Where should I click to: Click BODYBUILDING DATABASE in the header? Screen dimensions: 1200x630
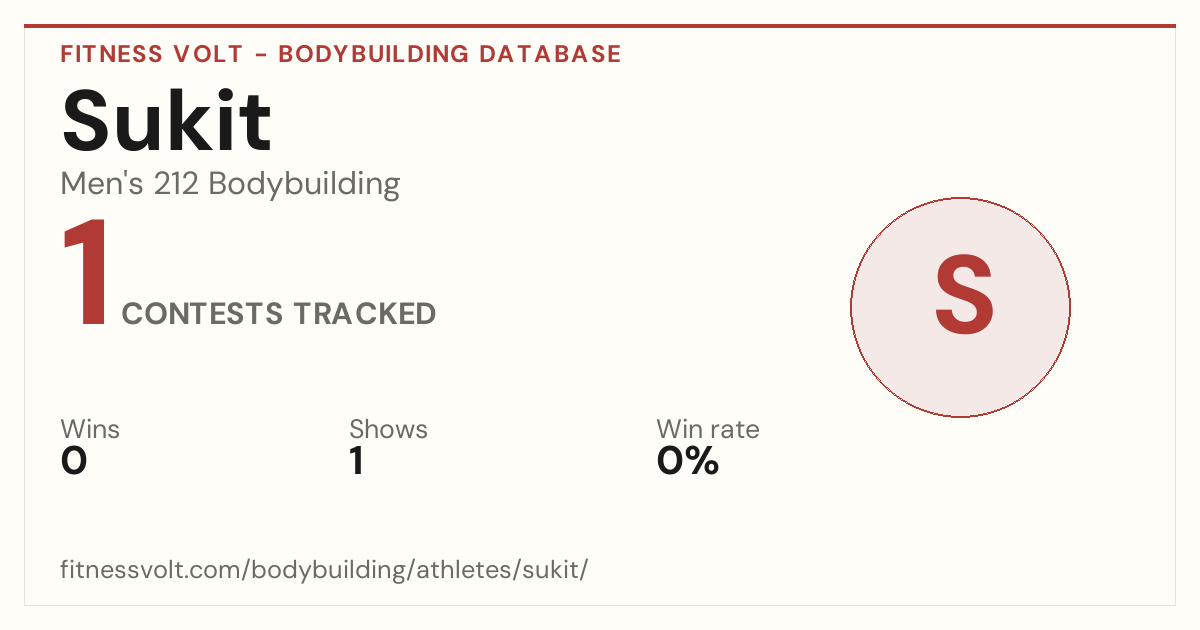450,54
